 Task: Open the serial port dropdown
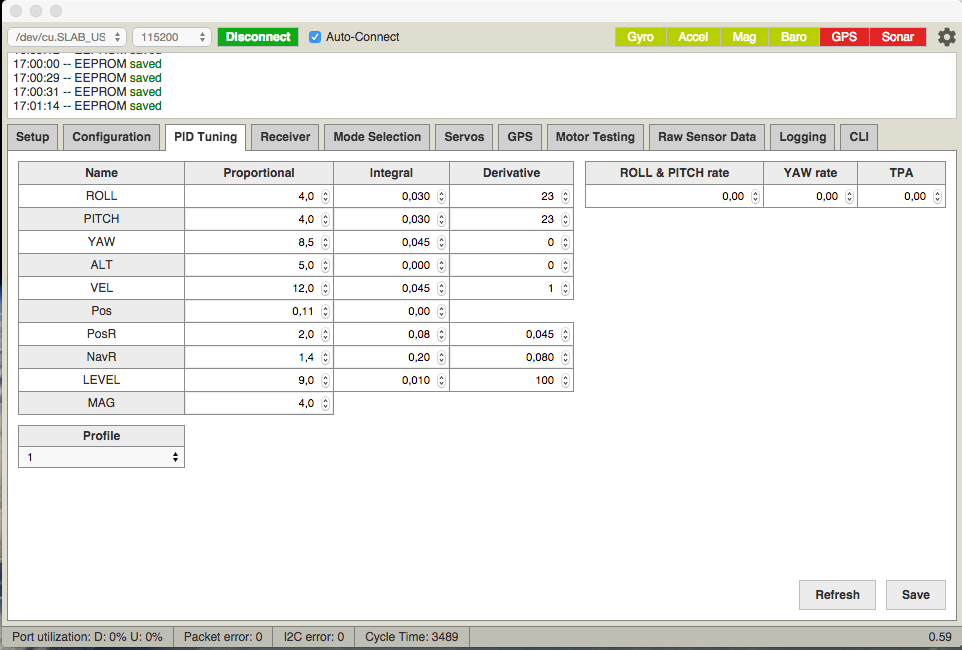click(67, 37)
